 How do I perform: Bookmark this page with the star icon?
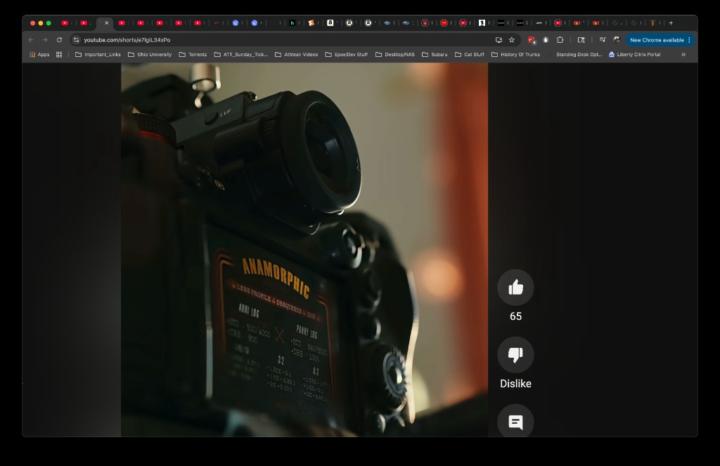[512, 40]
